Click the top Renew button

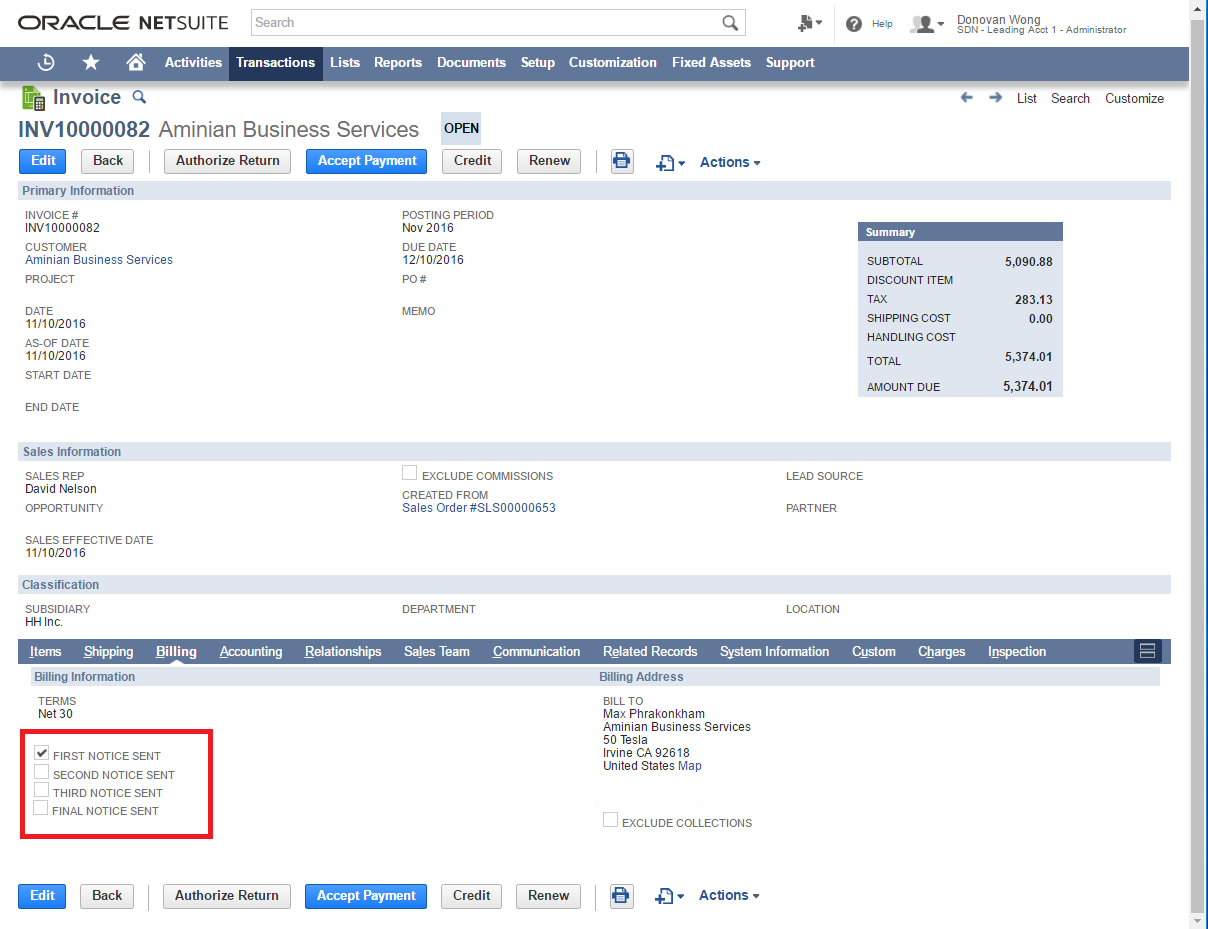click(549, 161)
